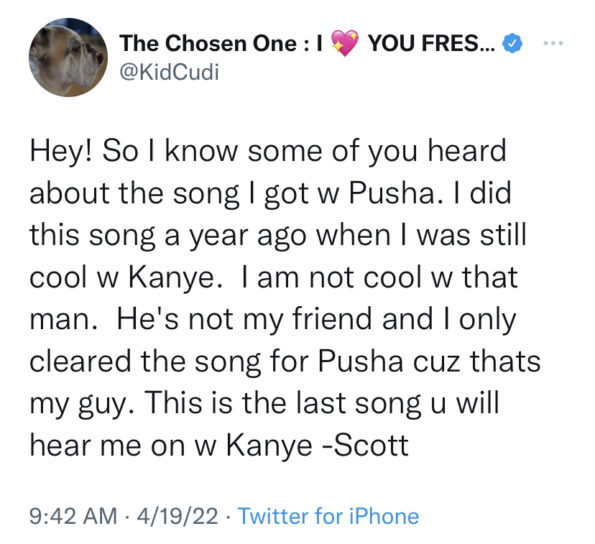
Task: Open the Twitter for iPhone source link
Action: point(328,516)
